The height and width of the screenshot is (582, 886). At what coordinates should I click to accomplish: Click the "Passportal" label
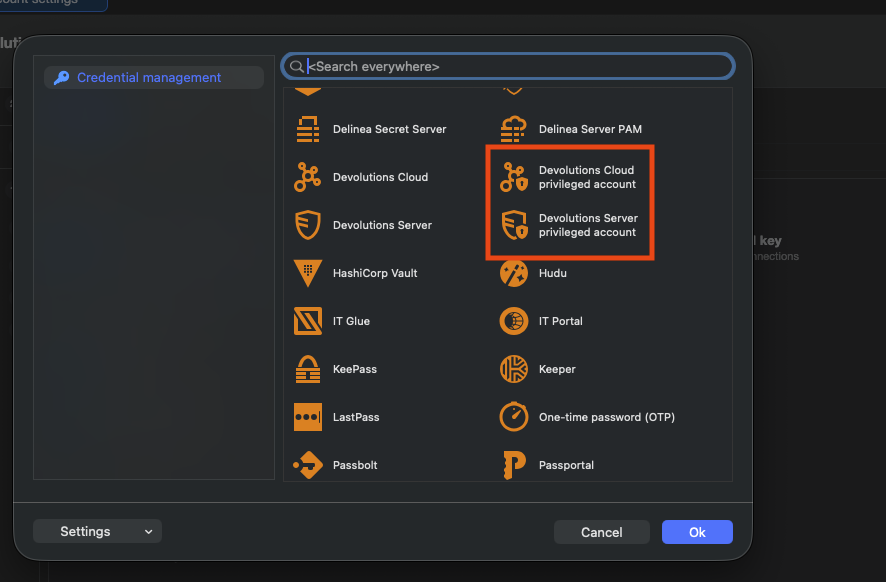point(566,466)
